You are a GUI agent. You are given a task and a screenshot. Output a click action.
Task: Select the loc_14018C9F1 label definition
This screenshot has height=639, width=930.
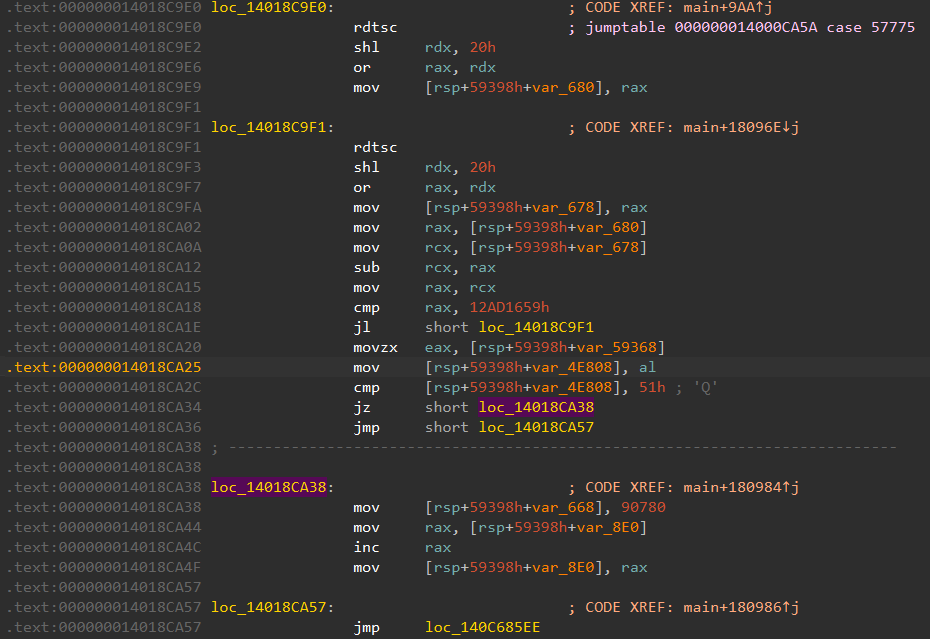[271, 127]
